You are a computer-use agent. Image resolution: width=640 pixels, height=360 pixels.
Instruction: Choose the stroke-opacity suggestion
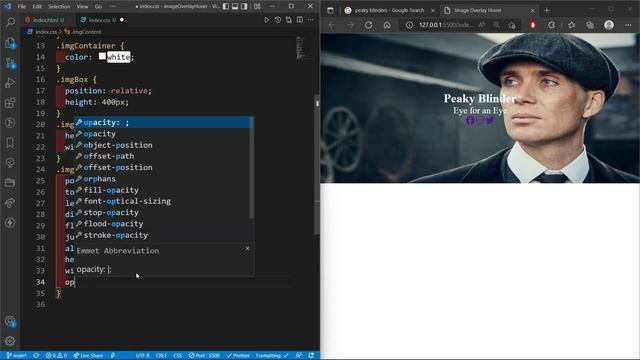[x=164, y=235]
